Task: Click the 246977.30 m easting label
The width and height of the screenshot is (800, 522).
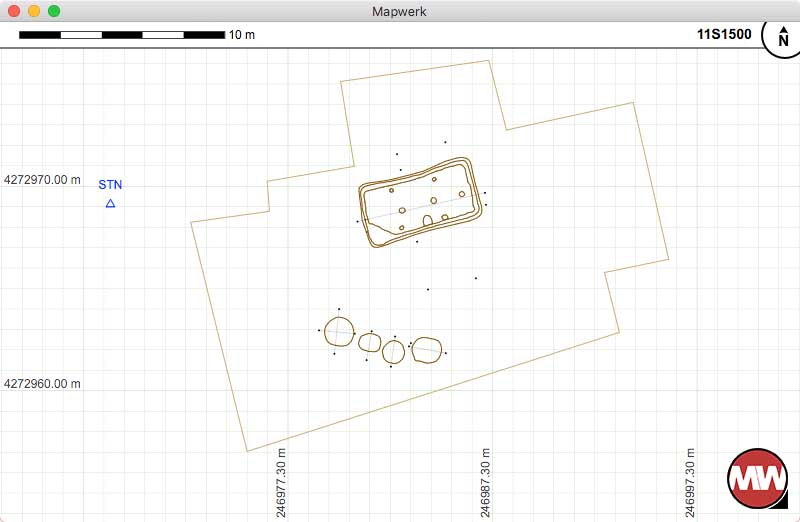Action: coord(281,483)
